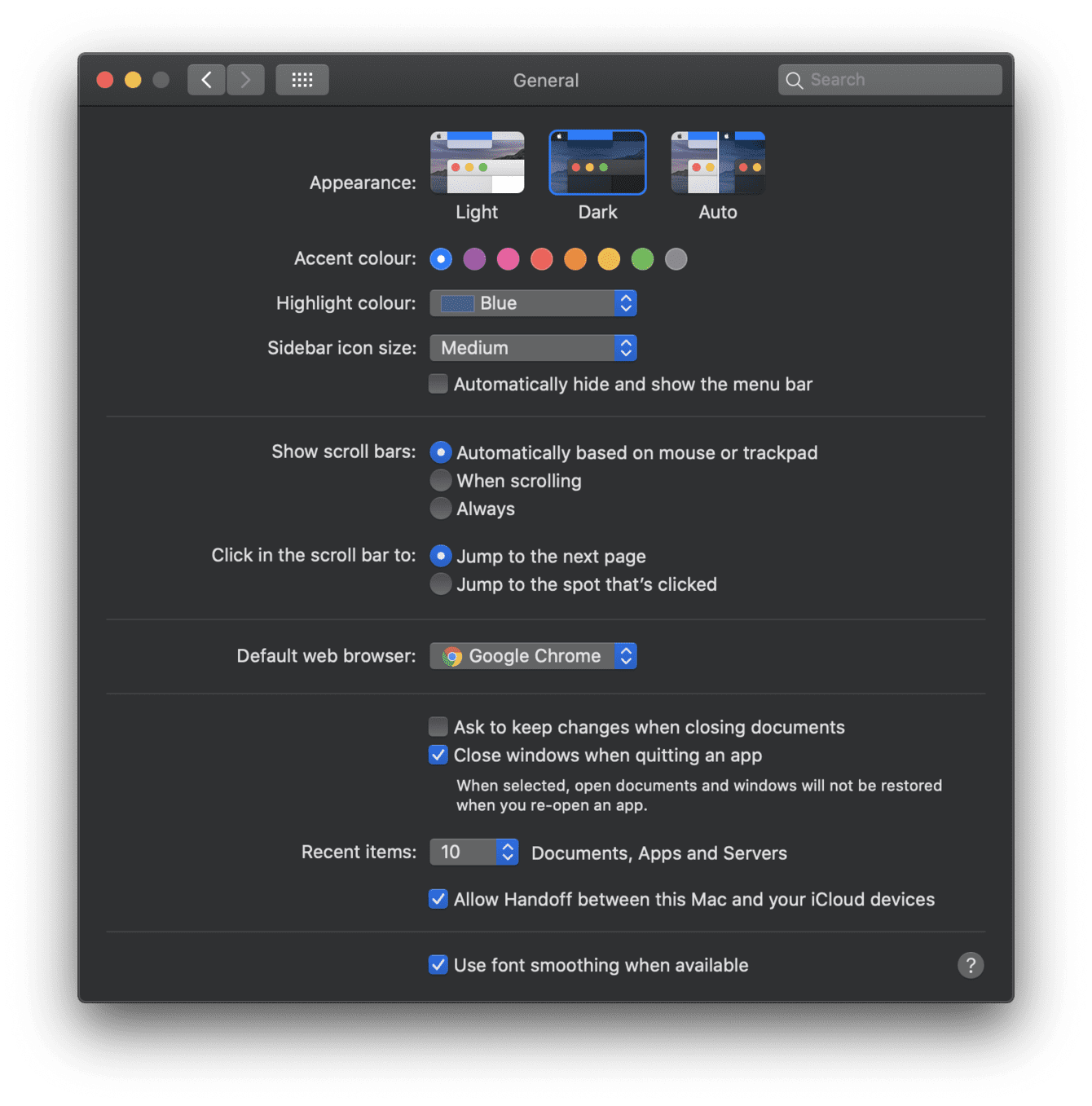The image size is (1092, 1106).
Task: Select the Light appearance thumbnail
Action: click(477, 162)
